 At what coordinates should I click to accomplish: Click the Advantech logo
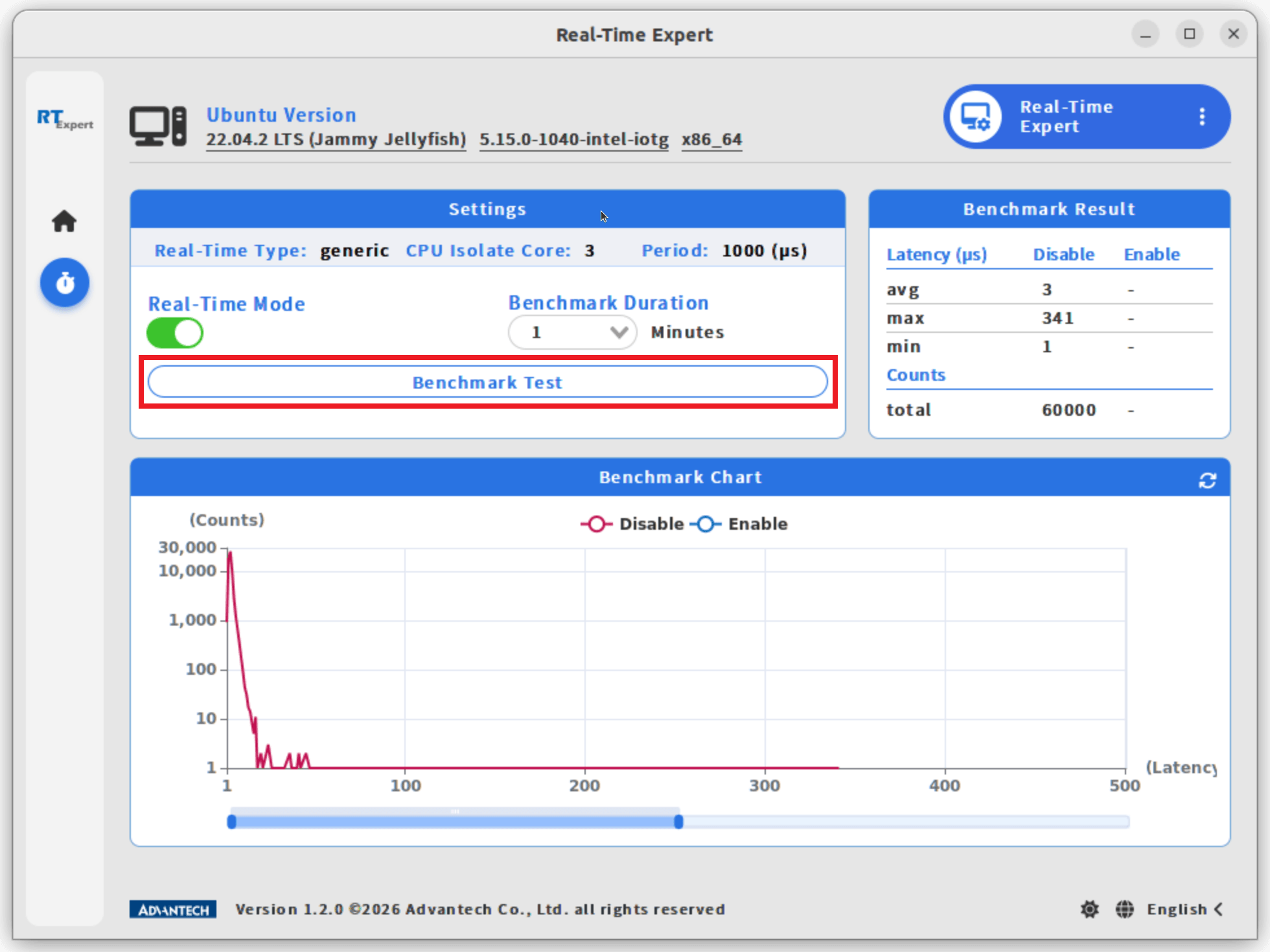click(173, 909)
